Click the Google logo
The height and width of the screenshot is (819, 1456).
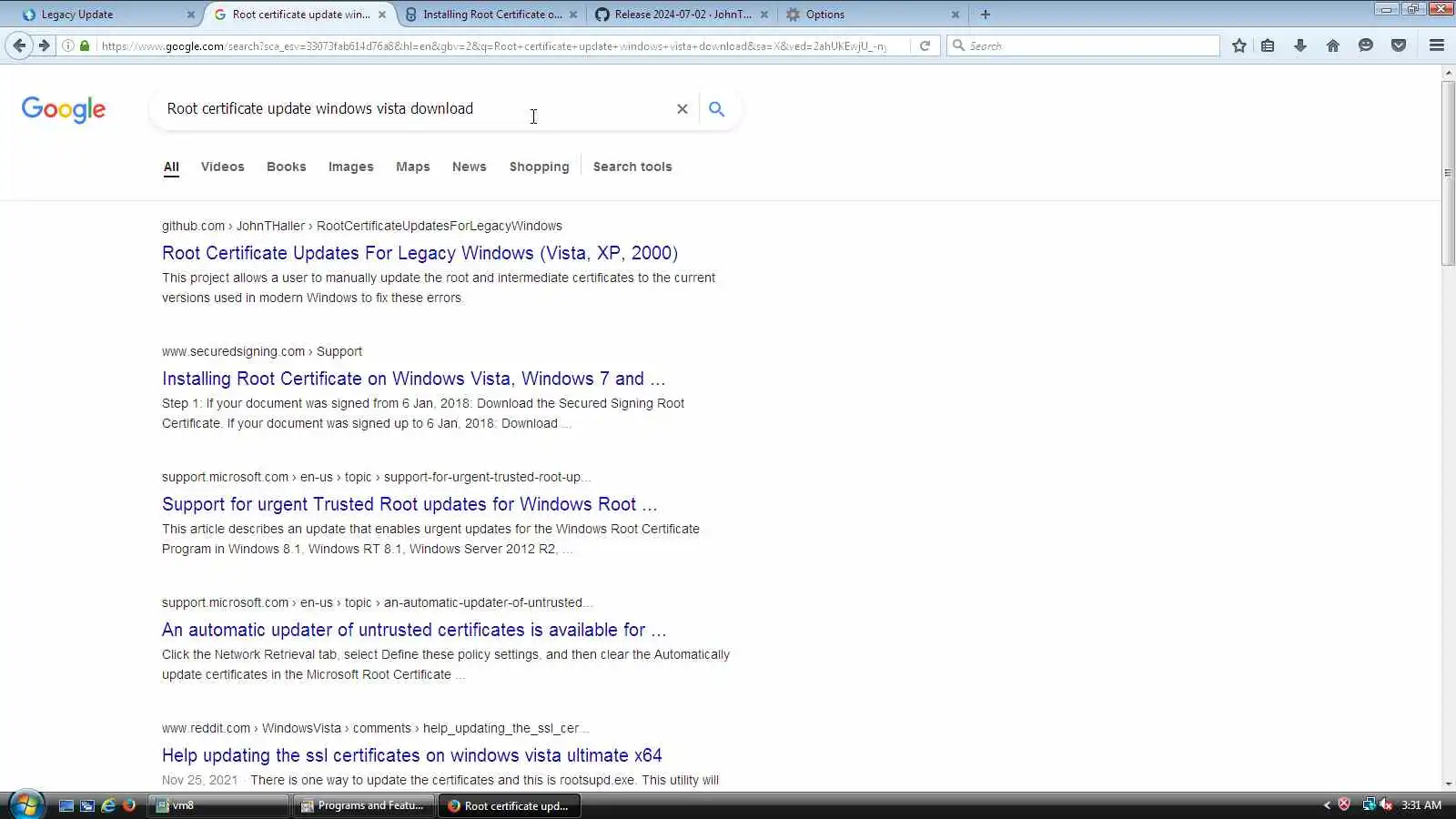[x=64, y=109]
